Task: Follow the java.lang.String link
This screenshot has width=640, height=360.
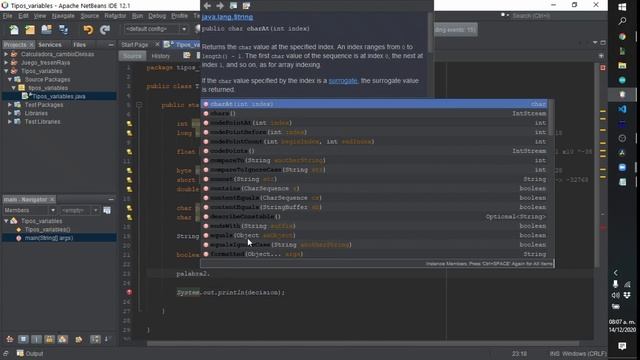Action: tap(227, 17)
